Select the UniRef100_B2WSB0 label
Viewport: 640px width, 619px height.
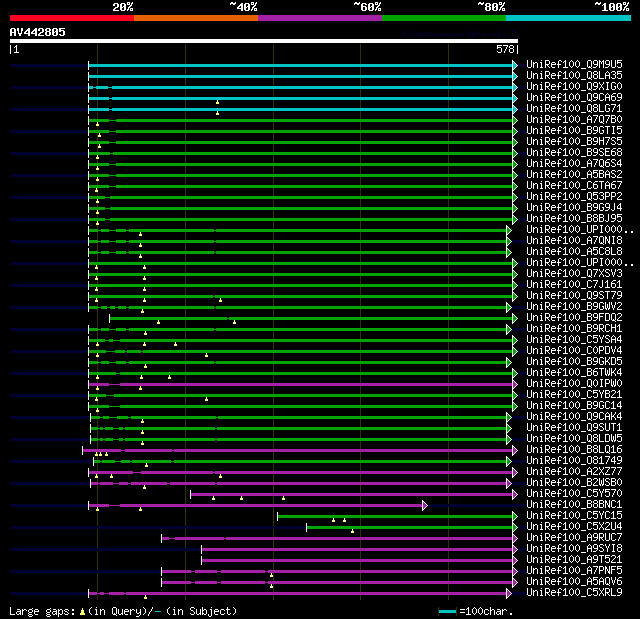click(574, 483)
